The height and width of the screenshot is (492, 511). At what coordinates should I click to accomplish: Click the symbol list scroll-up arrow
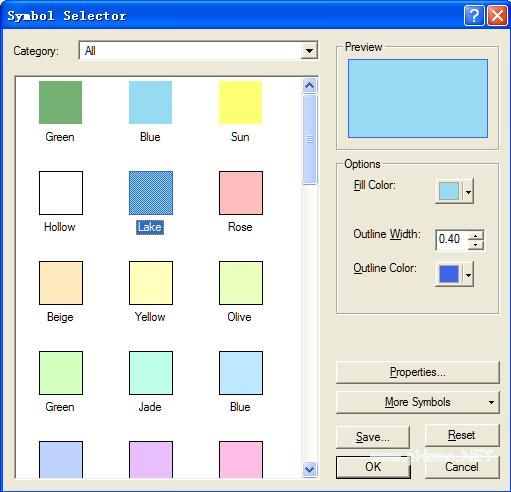coord(309,86)
